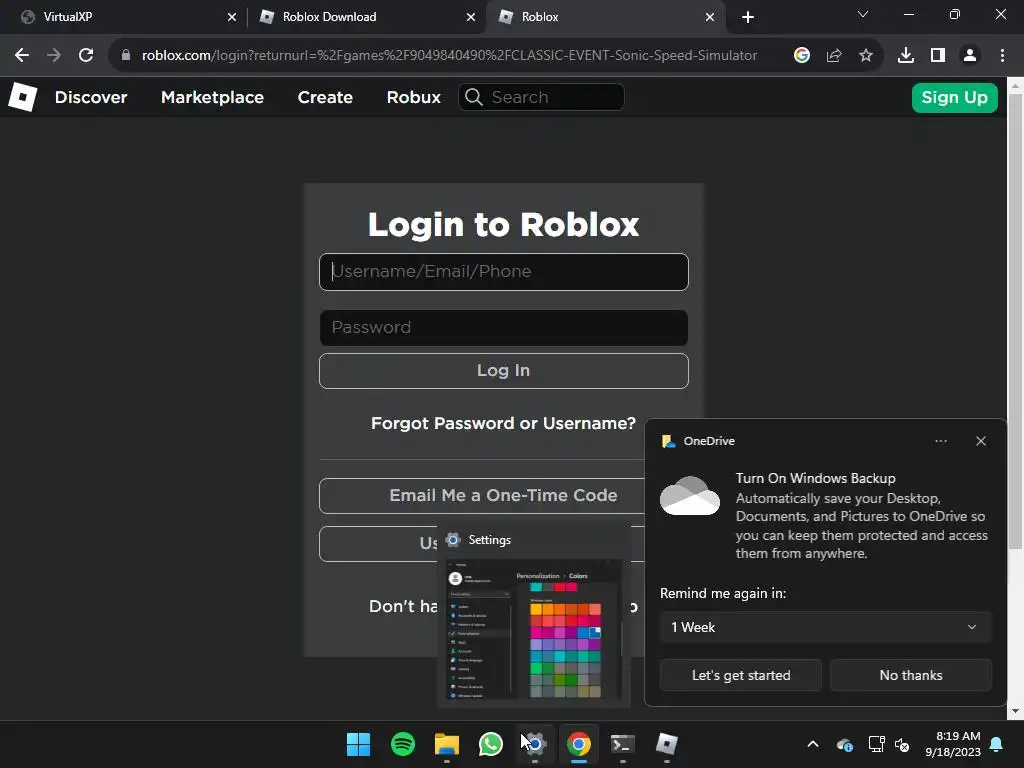Close the Roblox Download tab

(x=471, y=18)
